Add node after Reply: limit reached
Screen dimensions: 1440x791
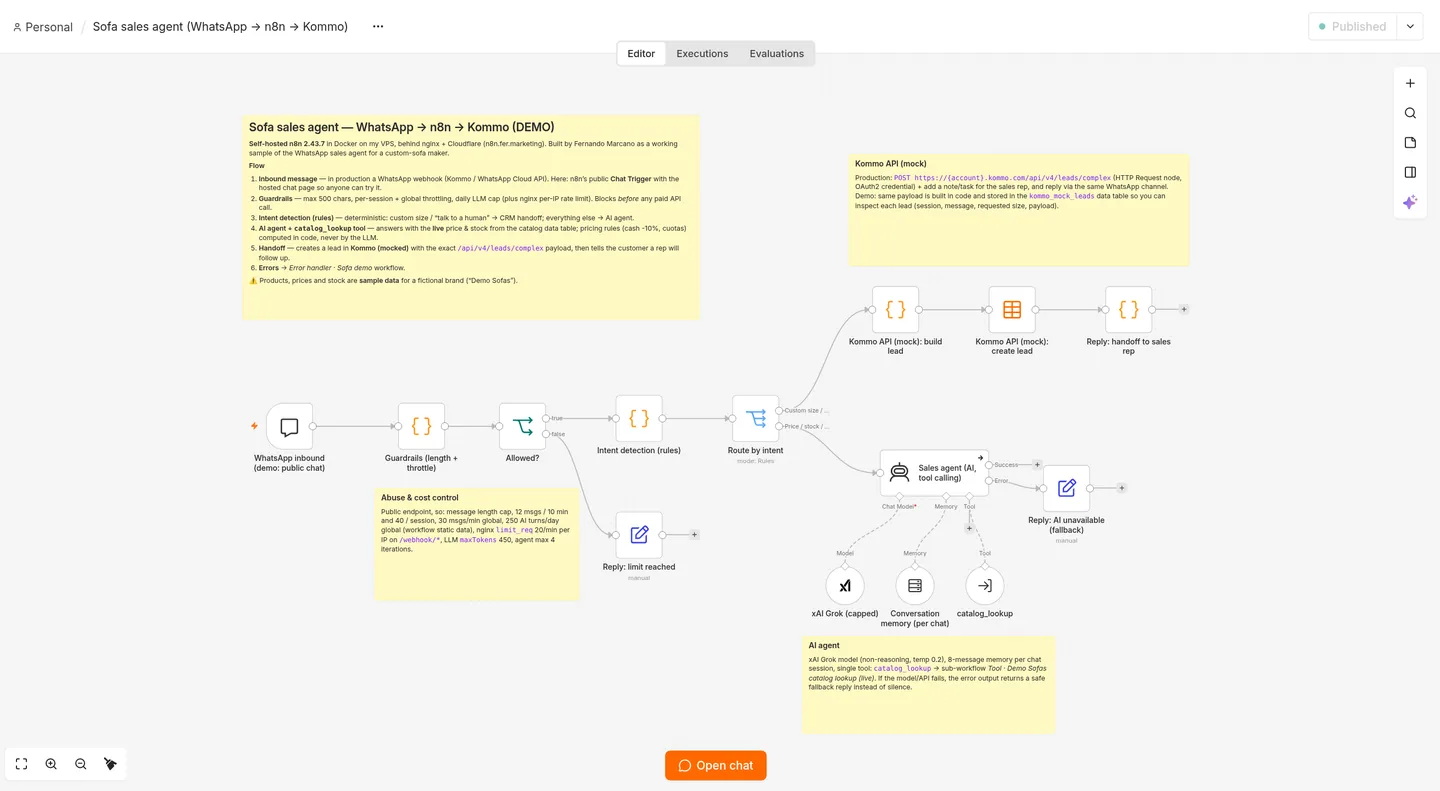[x=694, y=535]
